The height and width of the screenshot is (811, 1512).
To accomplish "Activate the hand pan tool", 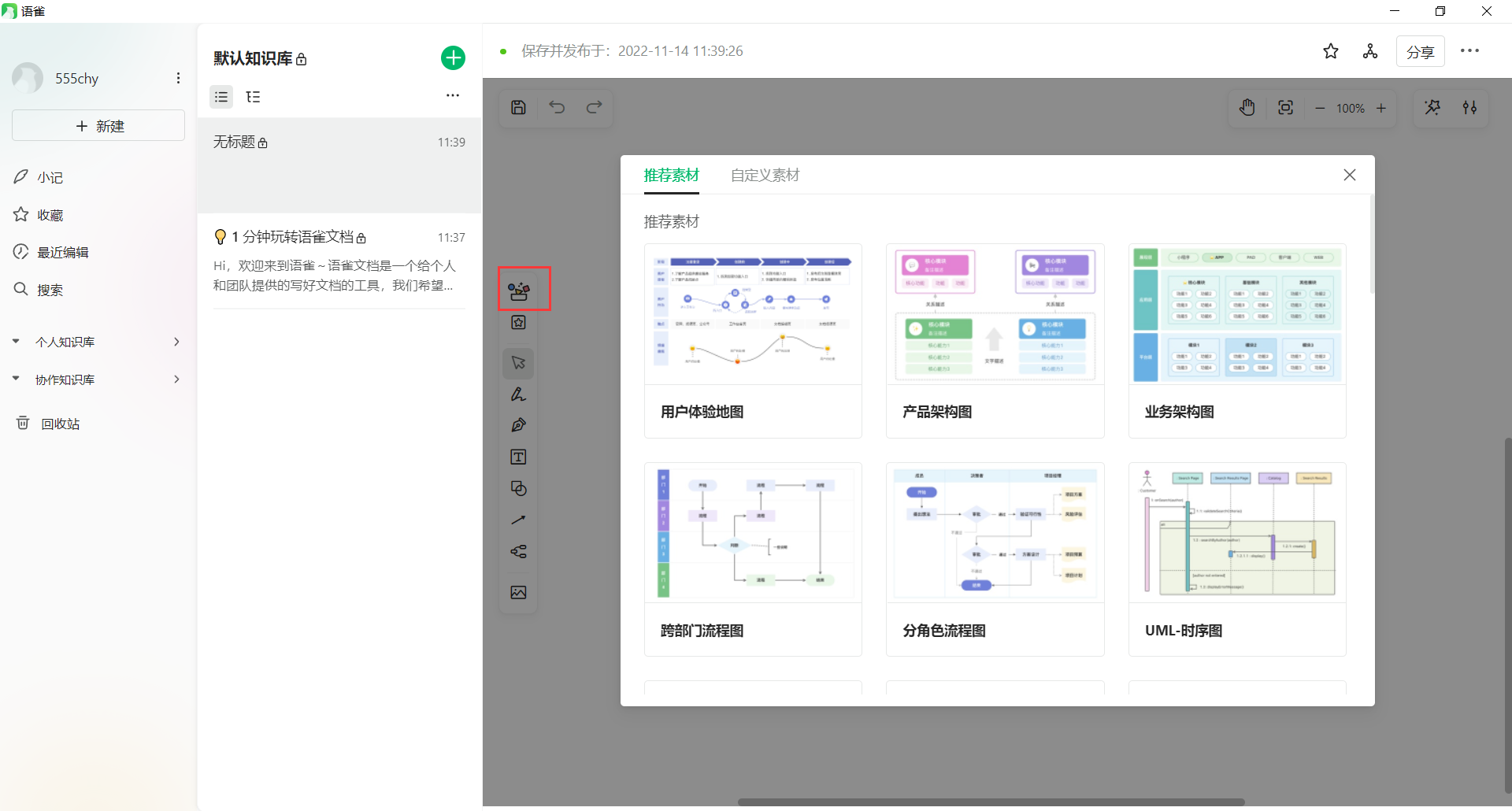I will point(1247,108).
